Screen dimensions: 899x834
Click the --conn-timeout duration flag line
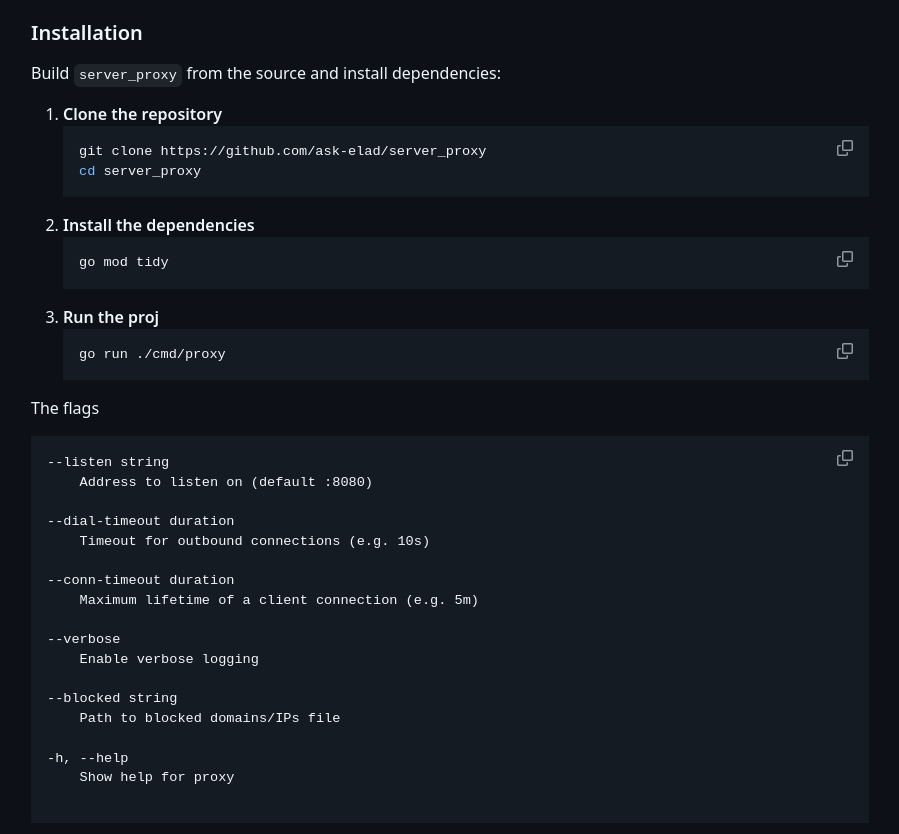pos(140,580)
